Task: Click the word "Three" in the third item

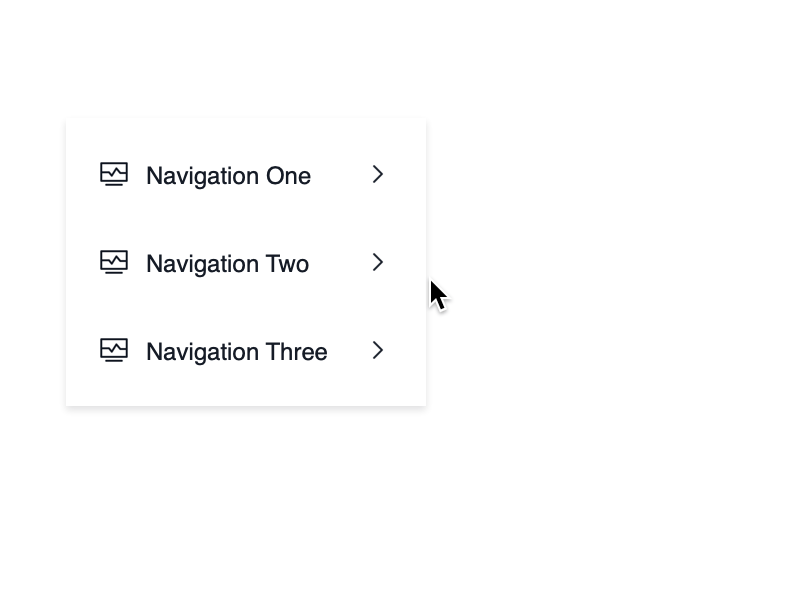Action: (x=297, y=352)
